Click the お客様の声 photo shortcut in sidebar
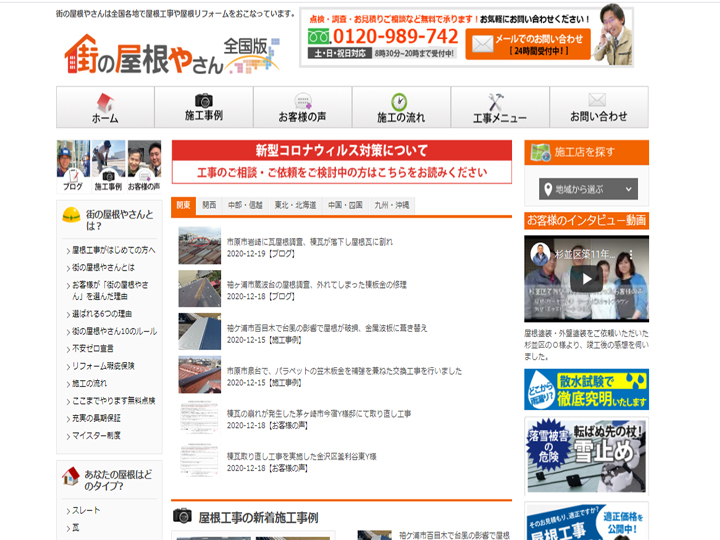The height and width of the screenshot is (540, 720). 144,166
